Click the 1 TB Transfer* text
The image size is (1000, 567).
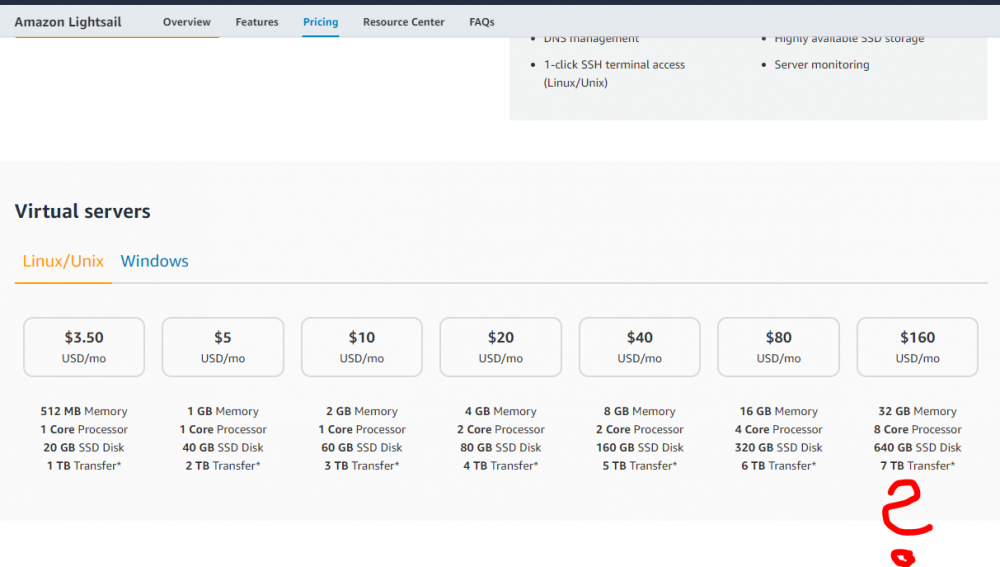84,466
